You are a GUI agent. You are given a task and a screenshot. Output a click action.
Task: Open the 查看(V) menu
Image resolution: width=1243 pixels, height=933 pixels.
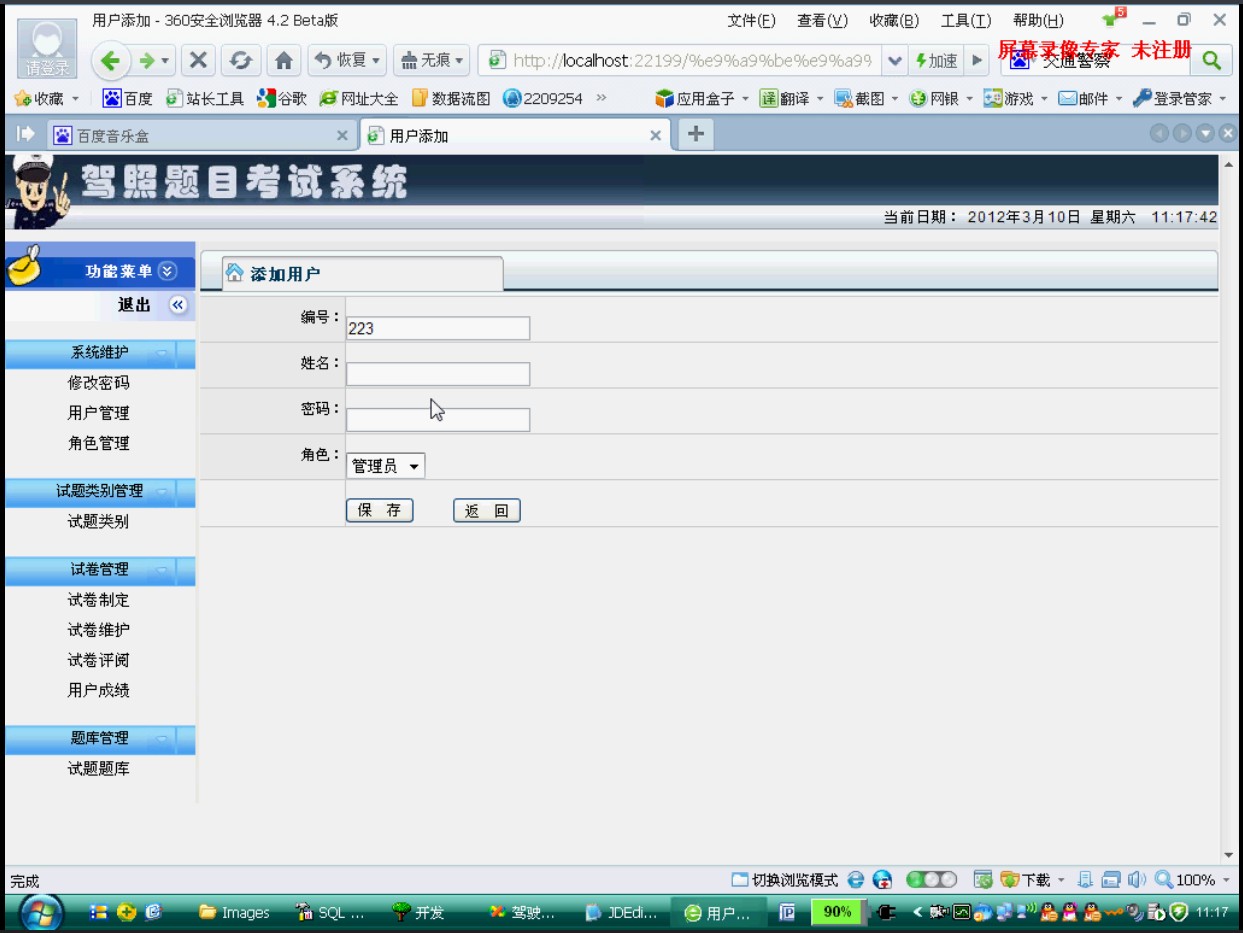[822, 20]
